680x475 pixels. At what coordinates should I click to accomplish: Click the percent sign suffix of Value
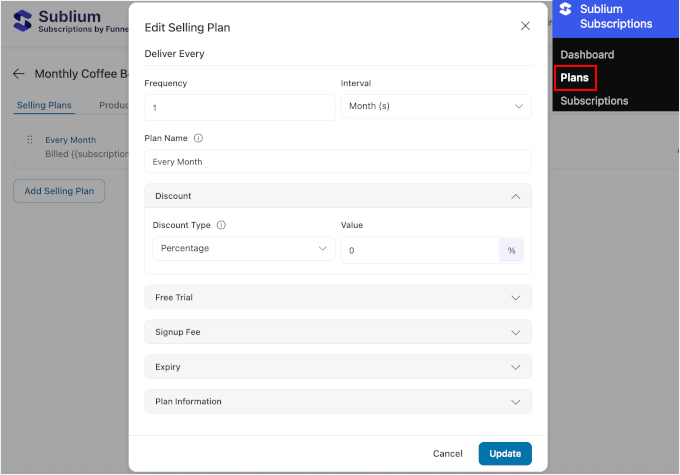tap(511, 250)
